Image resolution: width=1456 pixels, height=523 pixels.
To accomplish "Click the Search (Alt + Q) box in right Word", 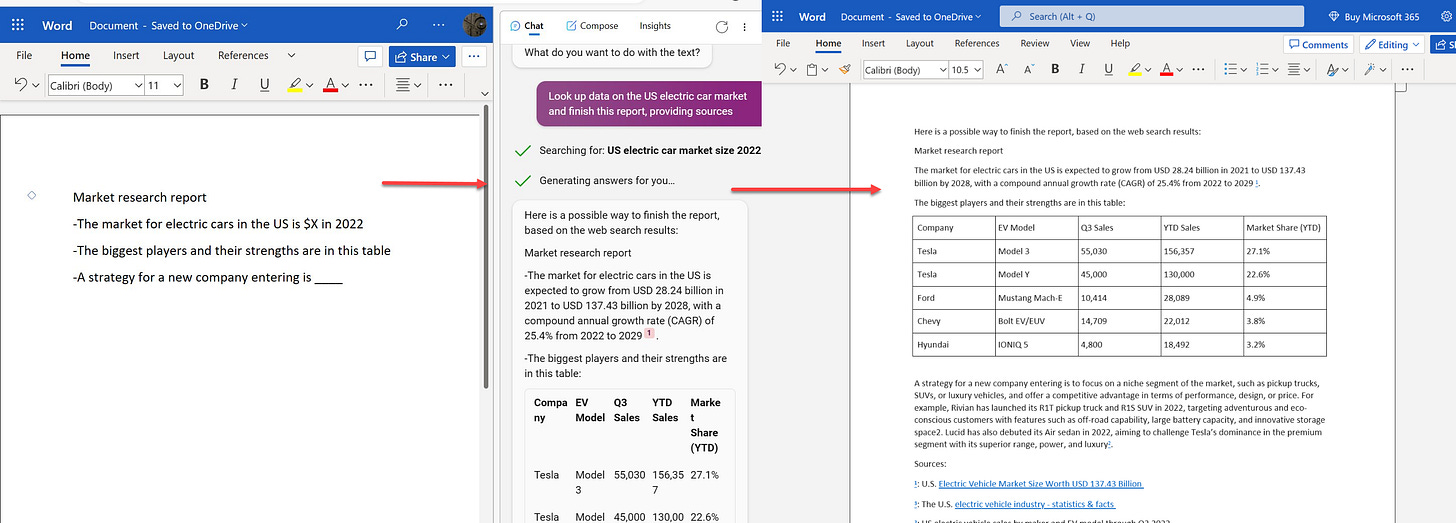I will click(1152, 17).
